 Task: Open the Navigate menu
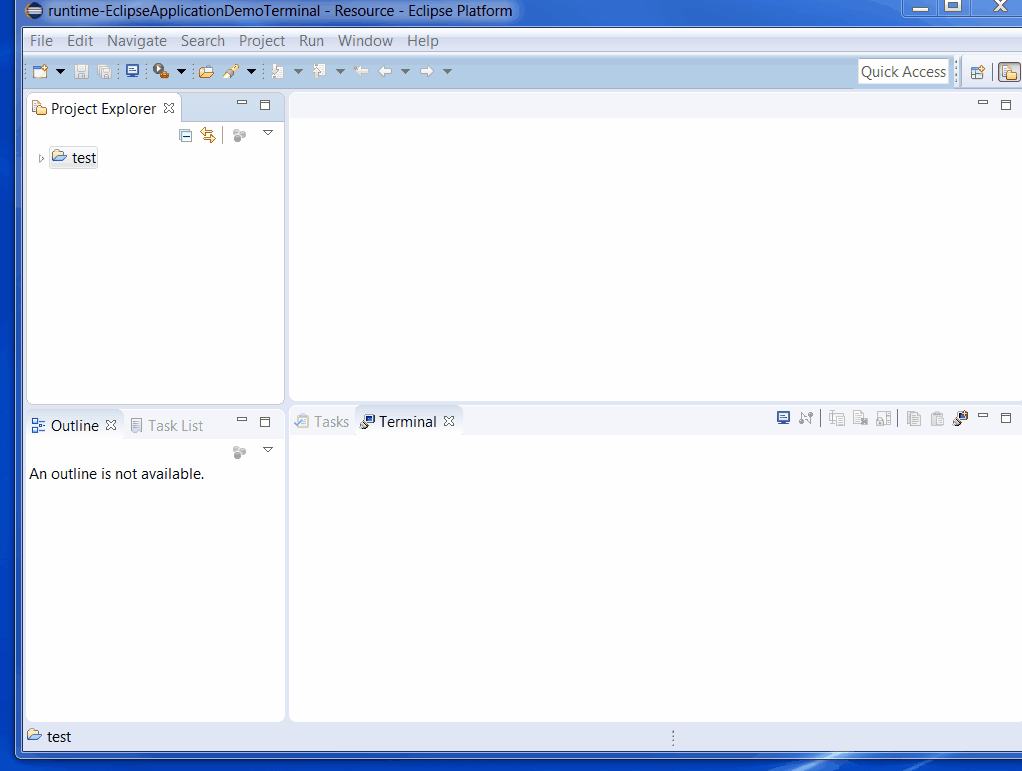pos(137,41)
